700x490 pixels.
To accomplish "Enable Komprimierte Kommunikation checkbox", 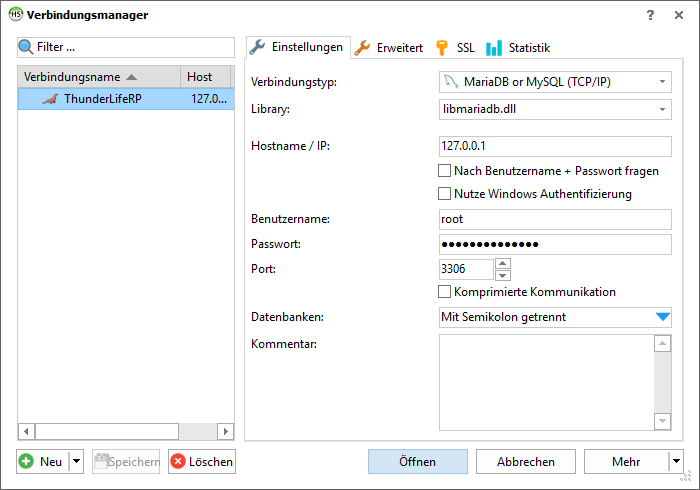I will (x=445, y=292).
